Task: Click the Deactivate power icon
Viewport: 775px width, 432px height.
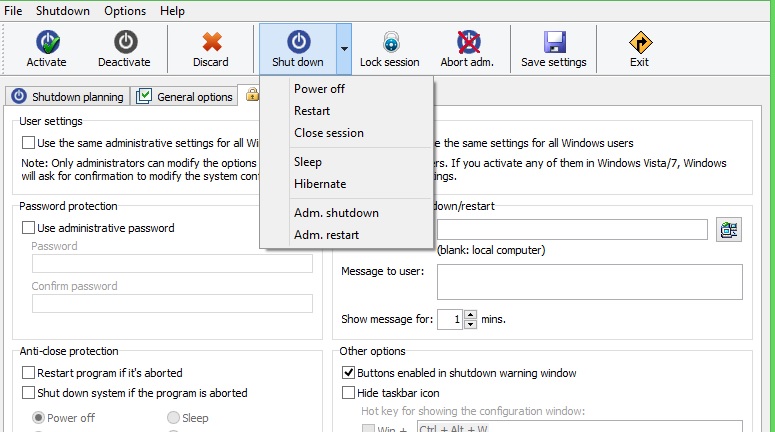Action: click(x=126, y=42)
